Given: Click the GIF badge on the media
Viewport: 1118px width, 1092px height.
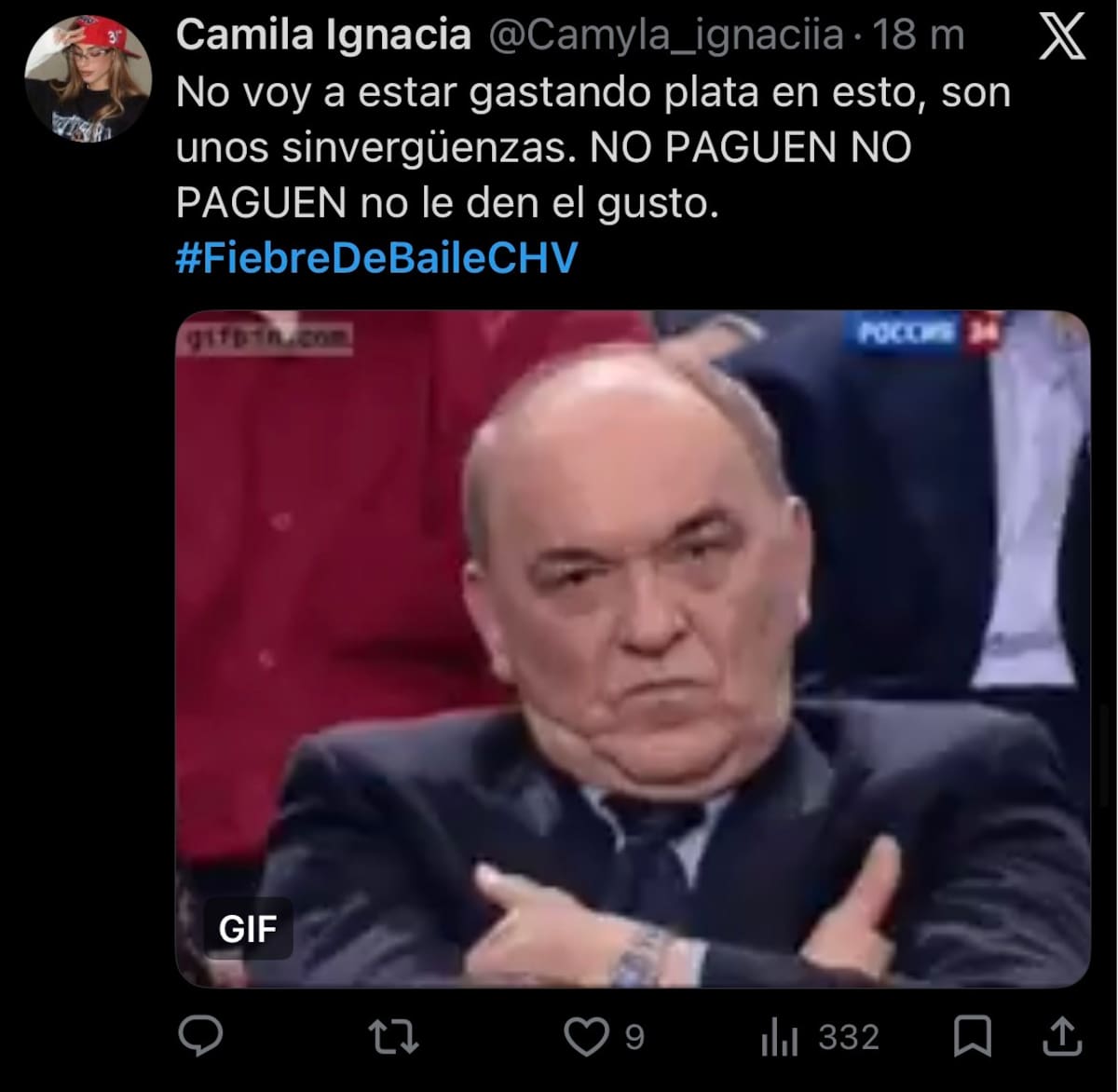Looking at the screenshot, I should pos(248,928).
